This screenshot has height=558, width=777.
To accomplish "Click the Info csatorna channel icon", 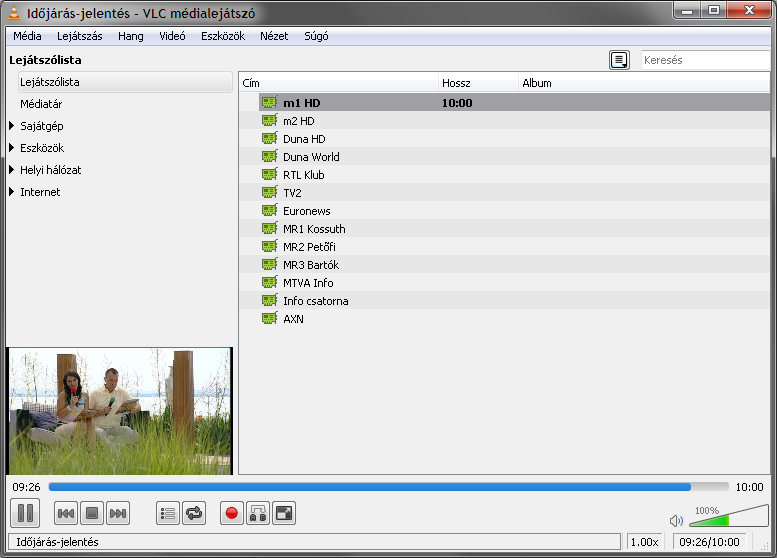I will coord(270,300).
